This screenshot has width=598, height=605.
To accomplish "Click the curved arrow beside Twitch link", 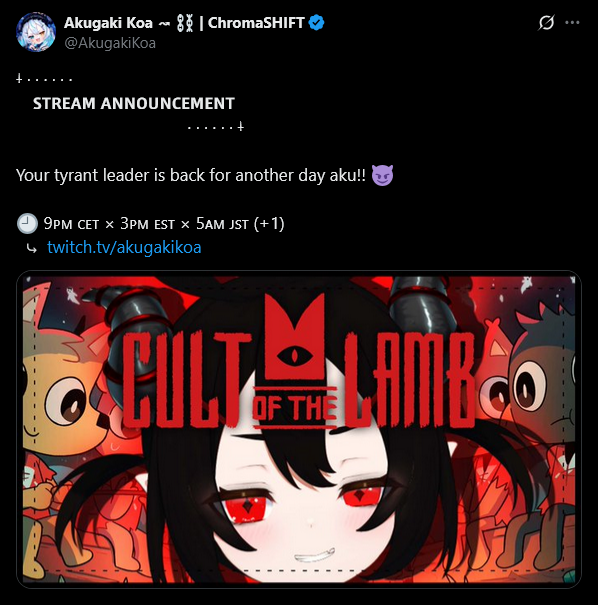I will coord(32,248).
